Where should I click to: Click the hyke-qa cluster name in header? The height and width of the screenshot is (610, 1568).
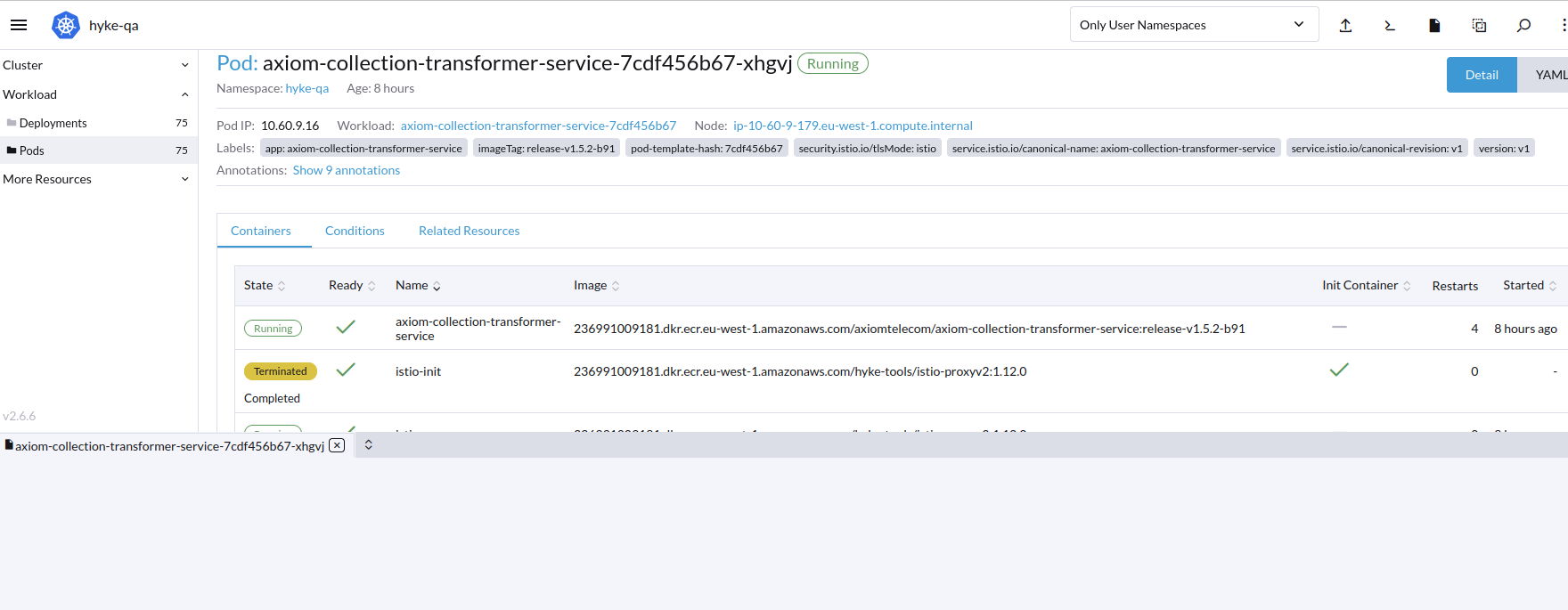point(114,25)
